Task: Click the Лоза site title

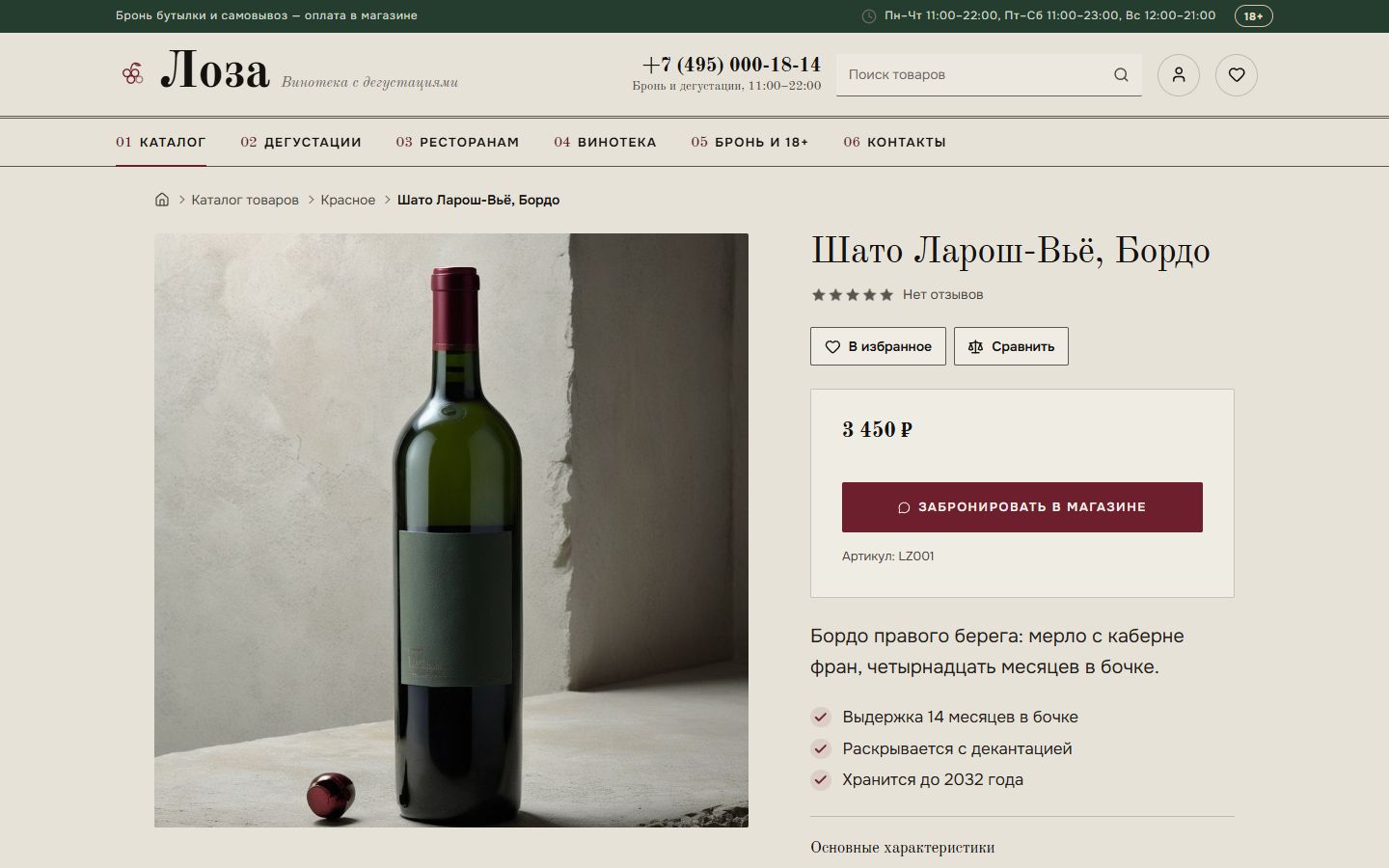Action: [x=215, y=71]
